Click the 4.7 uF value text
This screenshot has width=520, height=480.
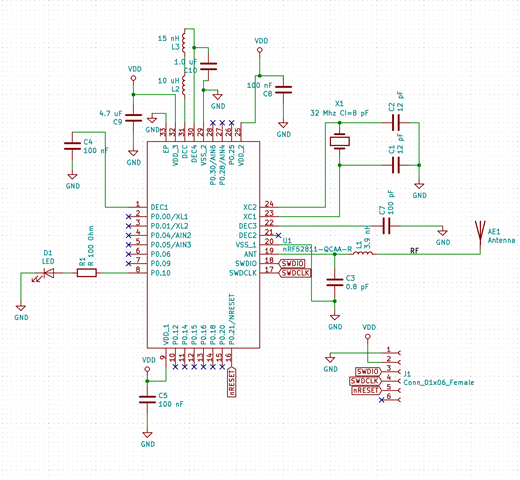tap(111, 113)
